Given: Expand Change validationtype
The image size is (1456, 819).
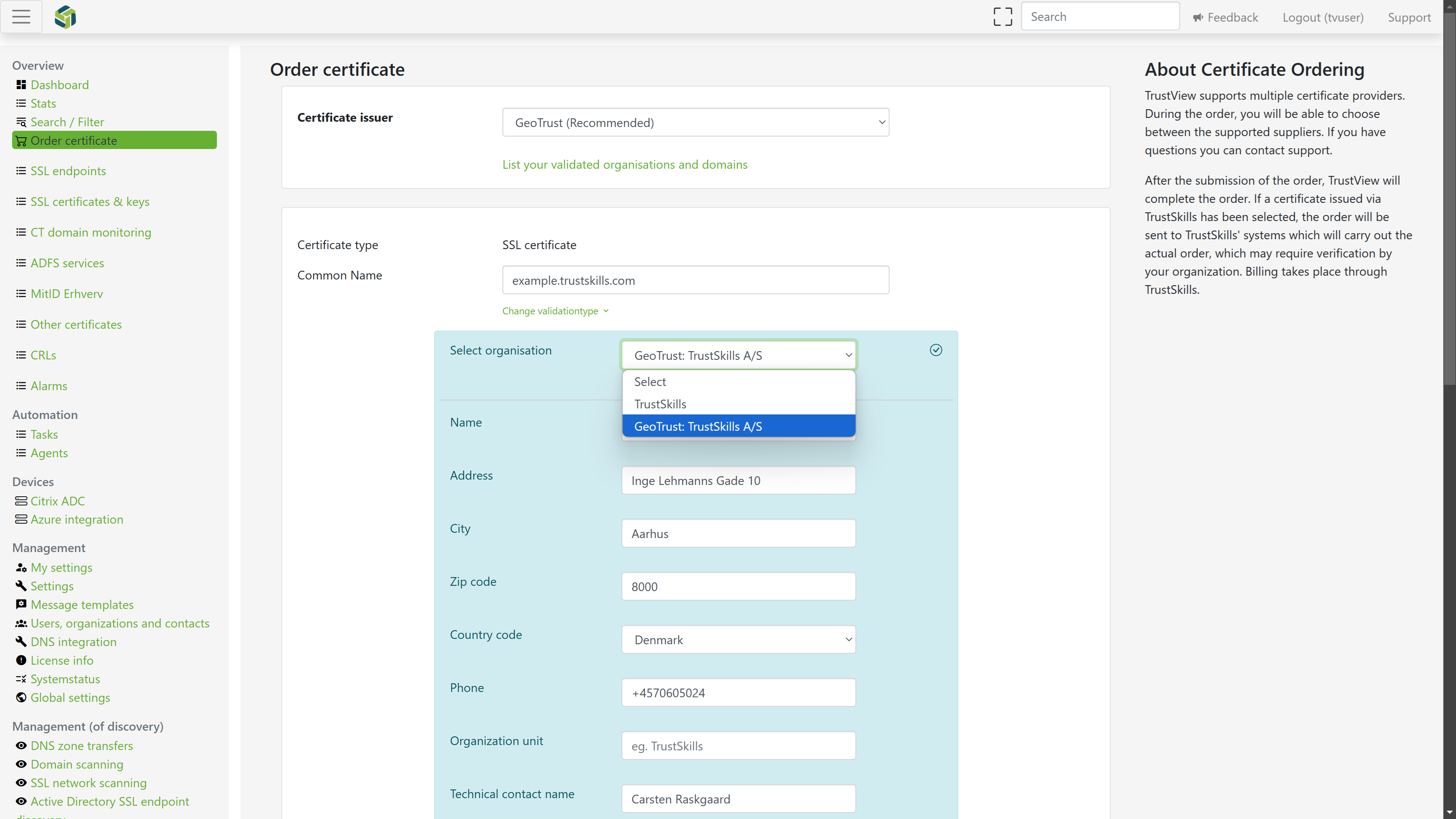Looking at the screenshot, I should point(555,311).
